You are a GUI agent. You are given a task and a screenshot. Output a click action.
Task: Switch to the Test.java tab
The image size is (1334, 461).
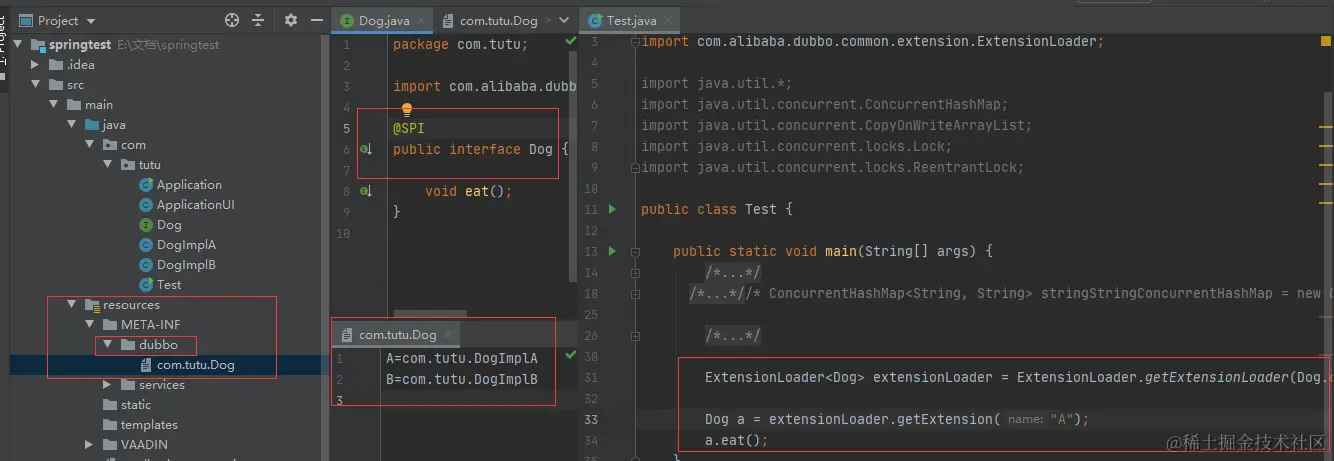pos(629,20)
